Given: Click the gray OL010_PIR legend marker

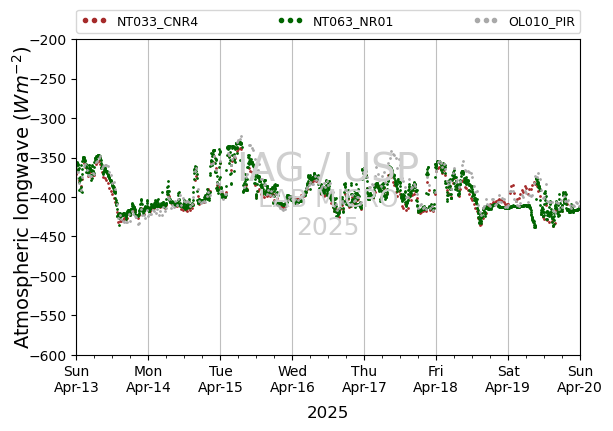Looking at the screenshot, I should [x=486, y=21].
